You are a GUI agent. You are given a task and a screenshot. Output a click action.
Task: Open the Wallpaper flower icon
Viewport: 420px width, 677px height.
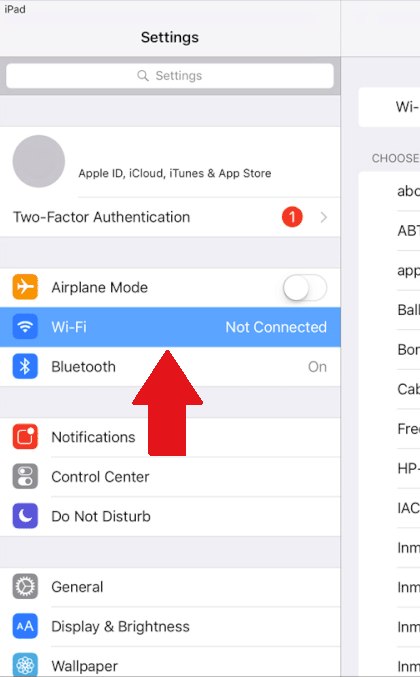click(25, 665)
